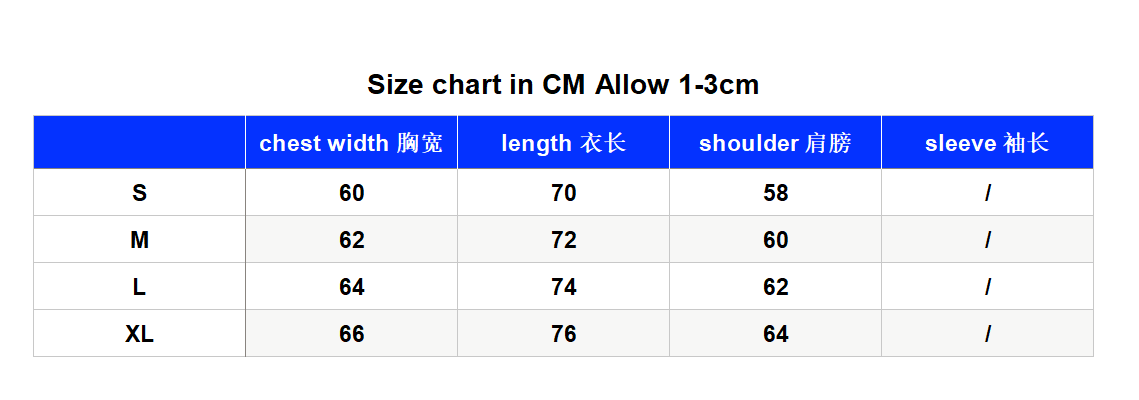Click the sleeve slash in XL row

click(x=988, y=334)
